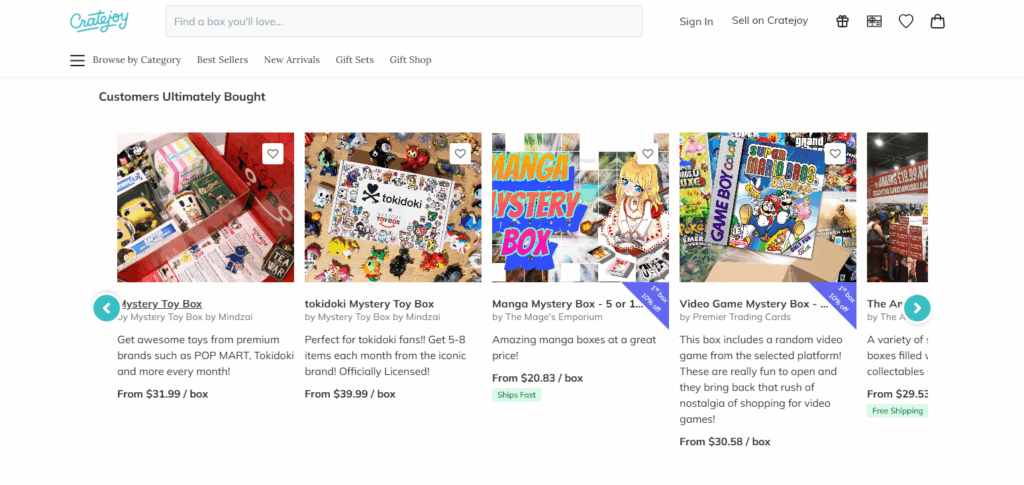Select the 'Free Shipping' badge

(897, 411)
